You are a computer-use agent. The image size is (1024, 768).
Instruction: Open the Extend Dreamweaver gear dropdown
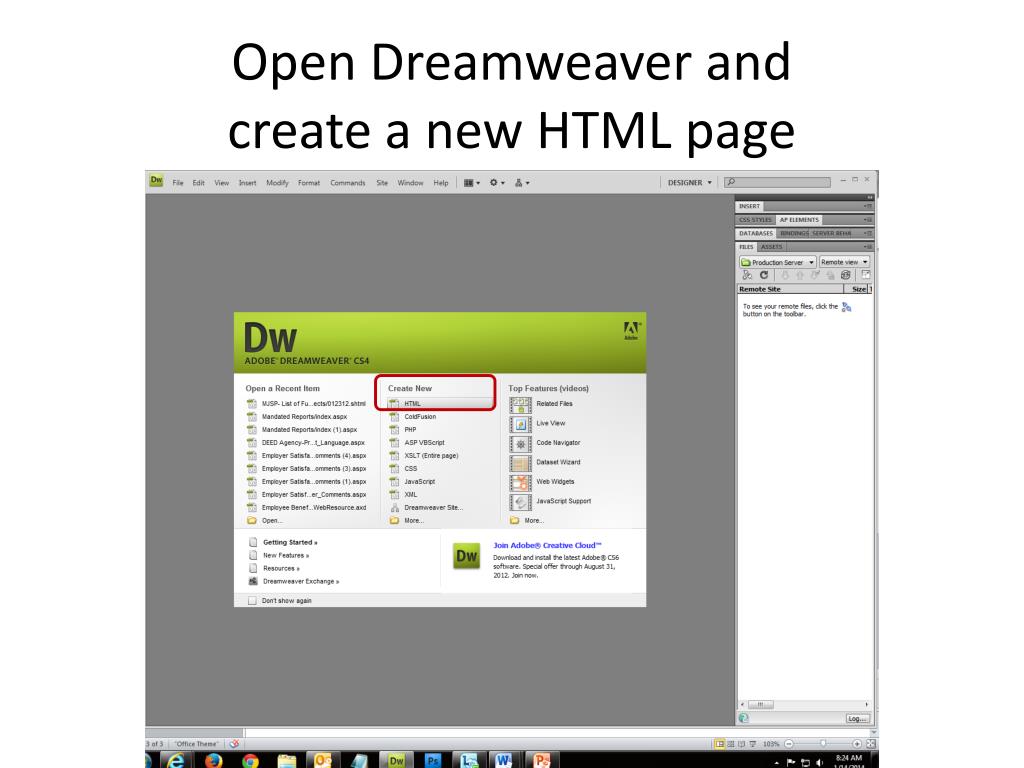pyautogui.click(x=497, y=183)
